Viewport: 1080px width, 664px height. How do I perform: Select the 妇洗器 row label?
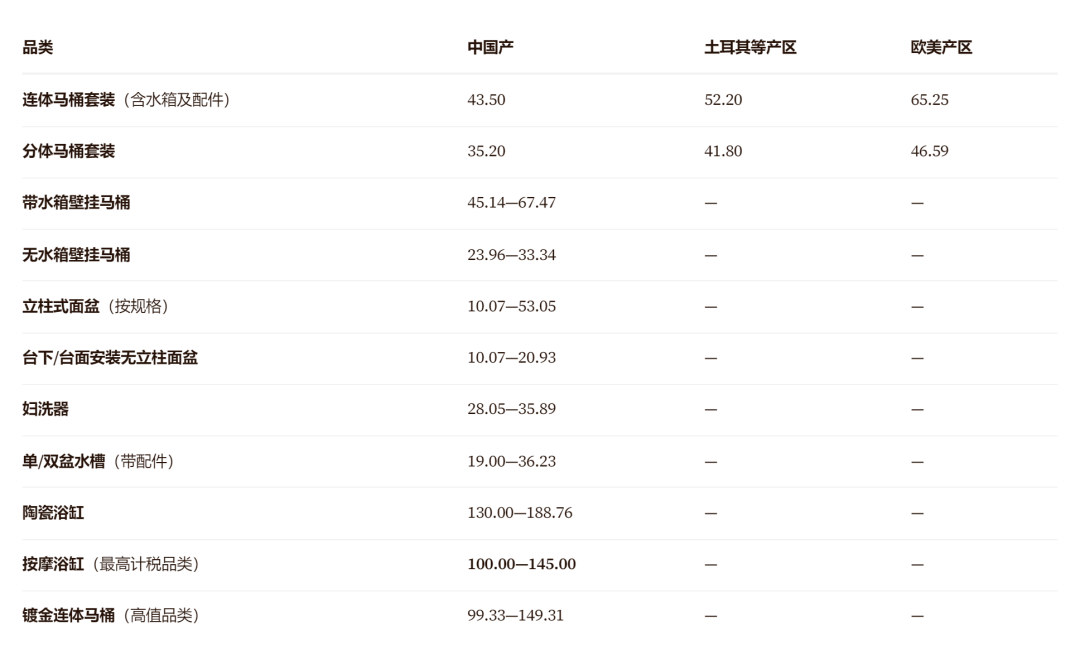(x=45, y=409)
